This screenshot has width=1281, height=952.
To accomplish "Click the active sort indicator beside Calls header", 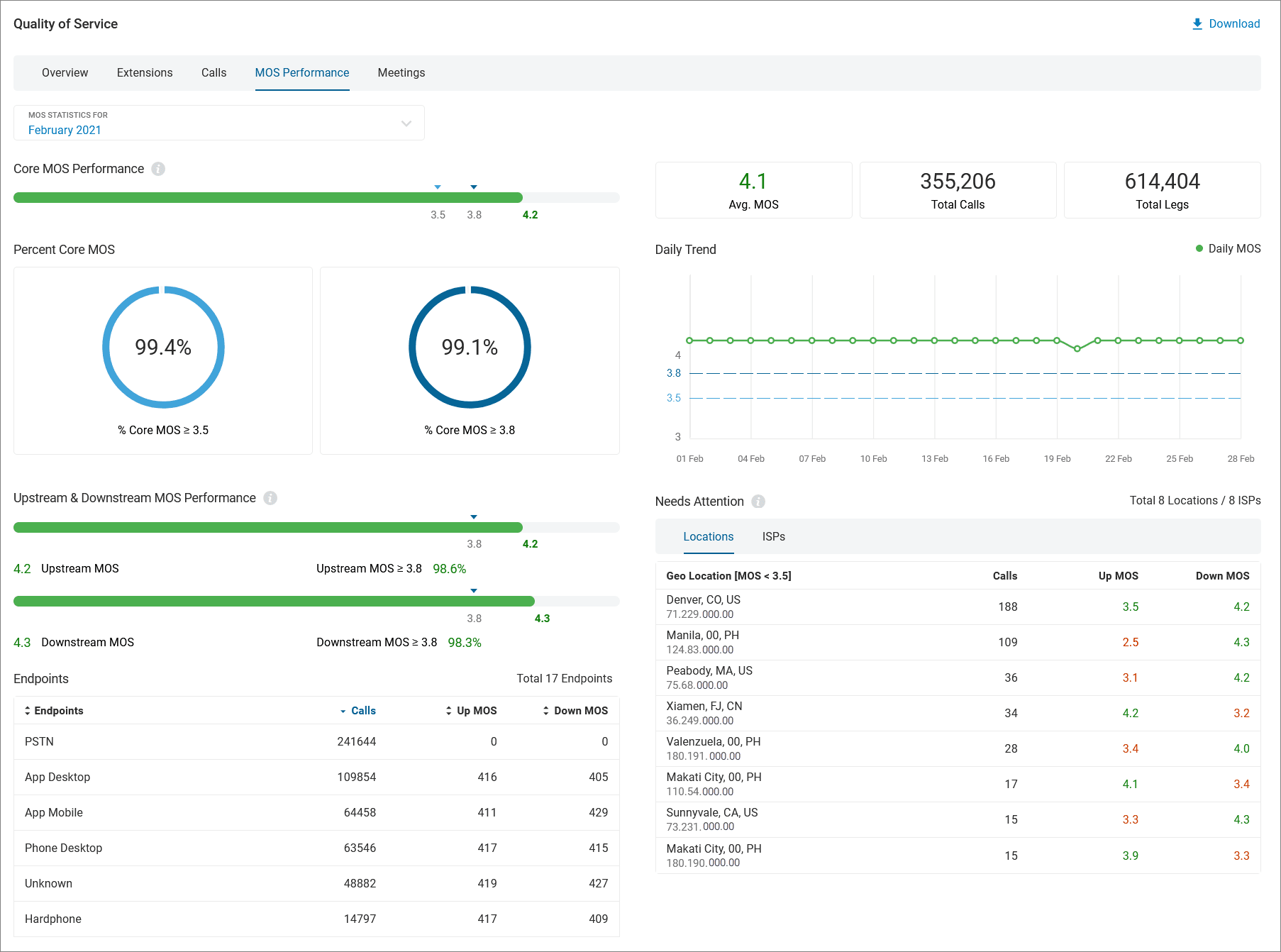I will [x=343, y=710].
